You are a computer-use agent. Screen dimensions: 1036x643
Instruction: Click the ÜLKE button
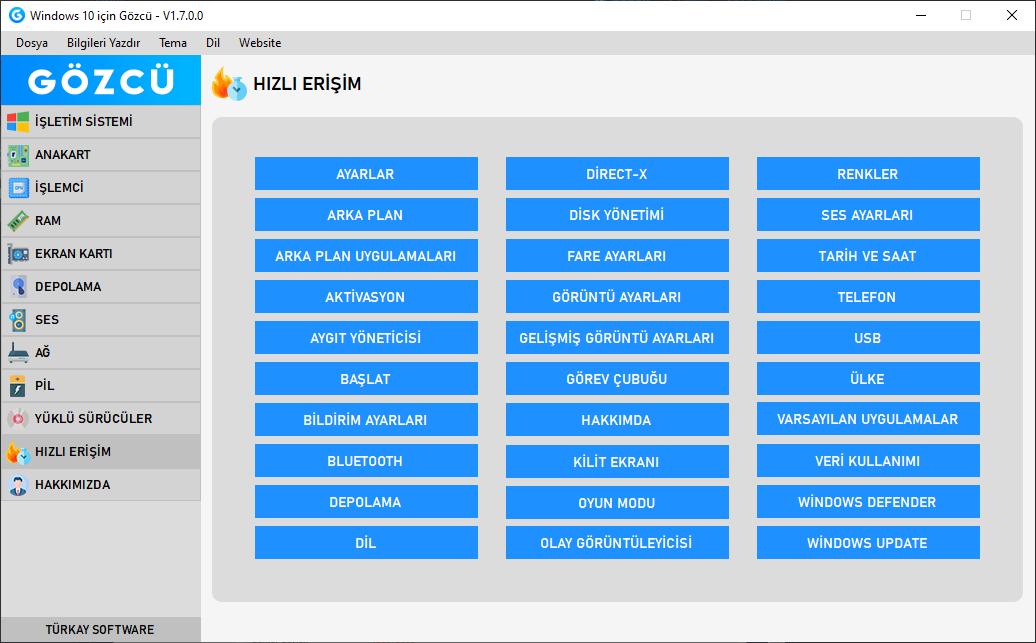868,379
